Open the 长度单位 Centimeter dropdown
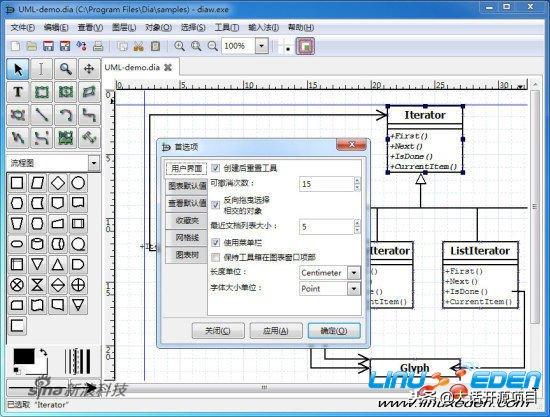The image size is (550, 417). coord(354,273)
